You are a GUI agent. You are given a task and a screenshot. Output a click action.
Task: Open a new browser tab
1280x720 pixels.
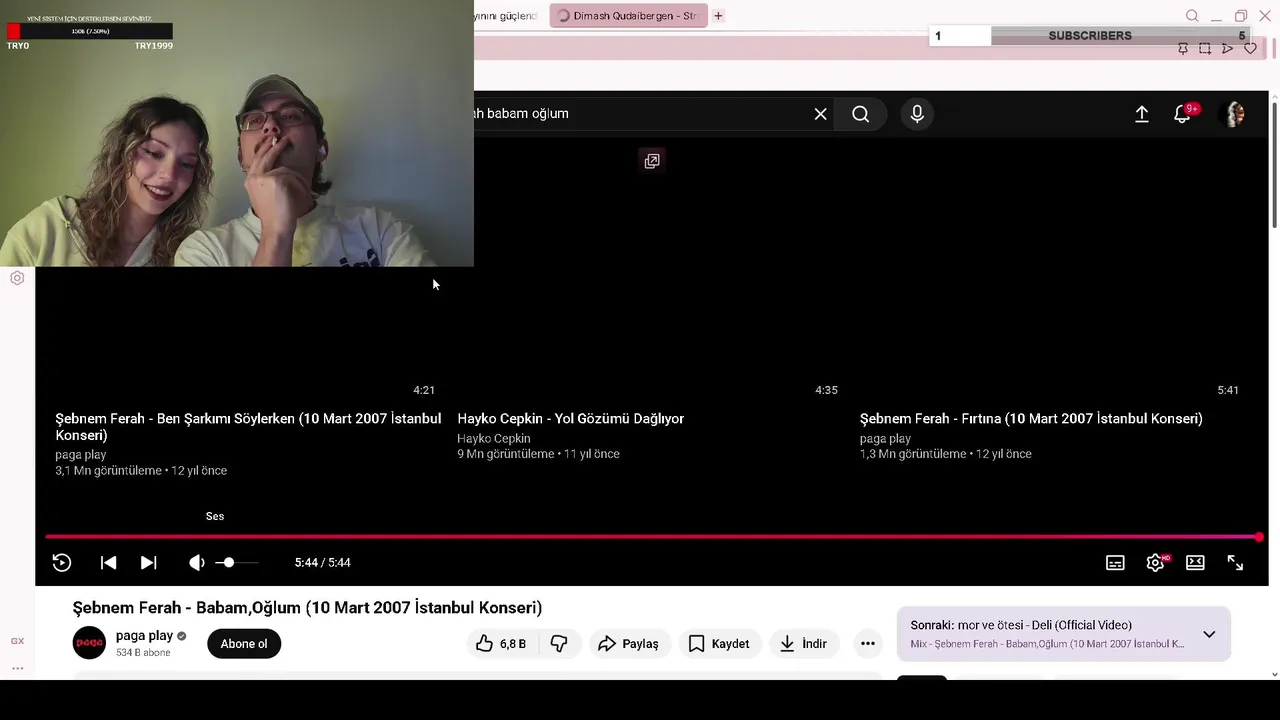point(718,16)
